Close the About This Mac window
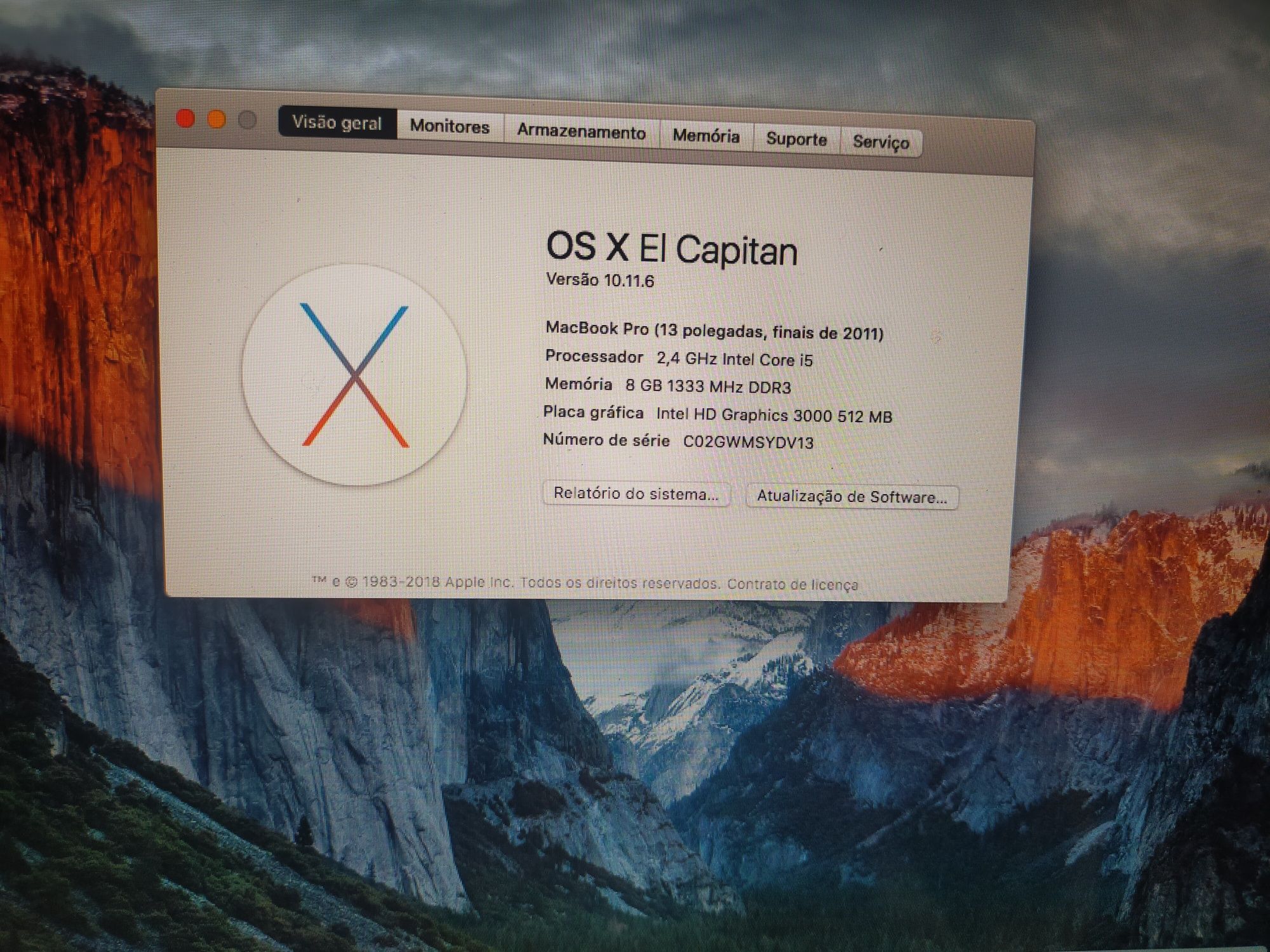 [x=185, y=118]
